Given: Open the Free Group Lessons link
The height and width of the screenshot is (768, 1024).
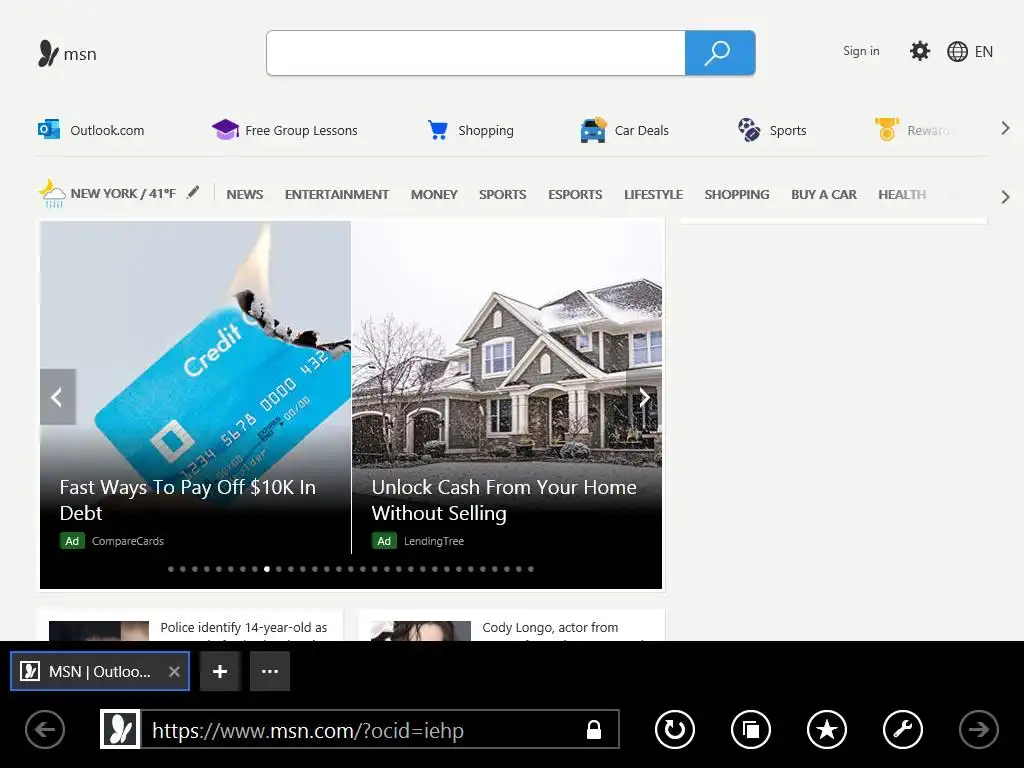Looking at the screenshot, I should pos(302,131).
